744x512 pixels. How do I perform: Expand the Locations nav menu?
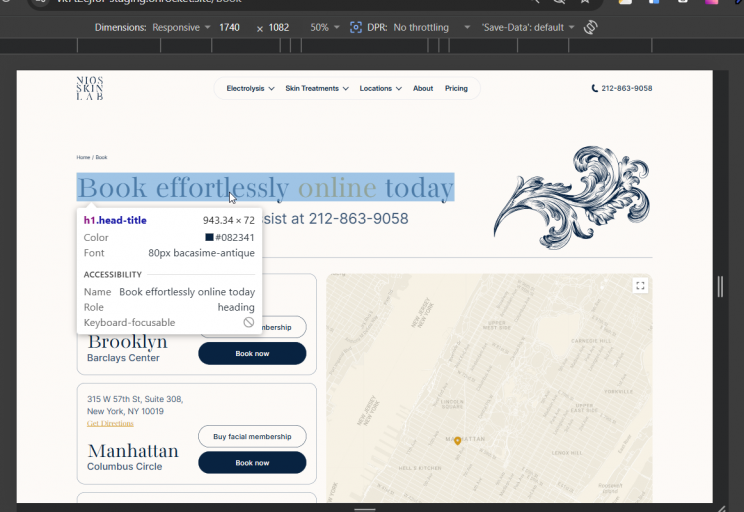coord(381,88)
